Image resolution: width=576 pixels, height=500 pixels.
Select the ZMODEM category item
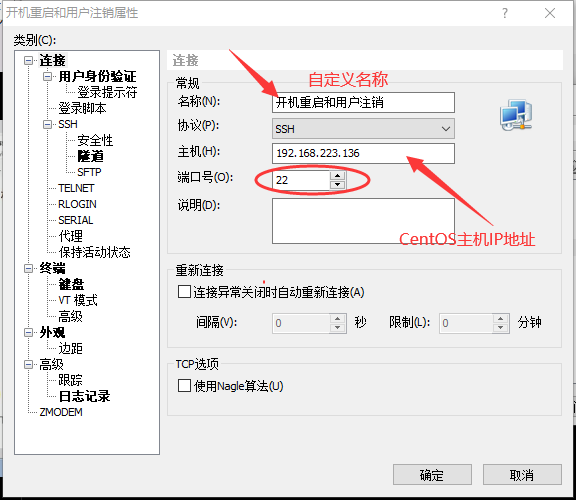[x=61, y=412]
